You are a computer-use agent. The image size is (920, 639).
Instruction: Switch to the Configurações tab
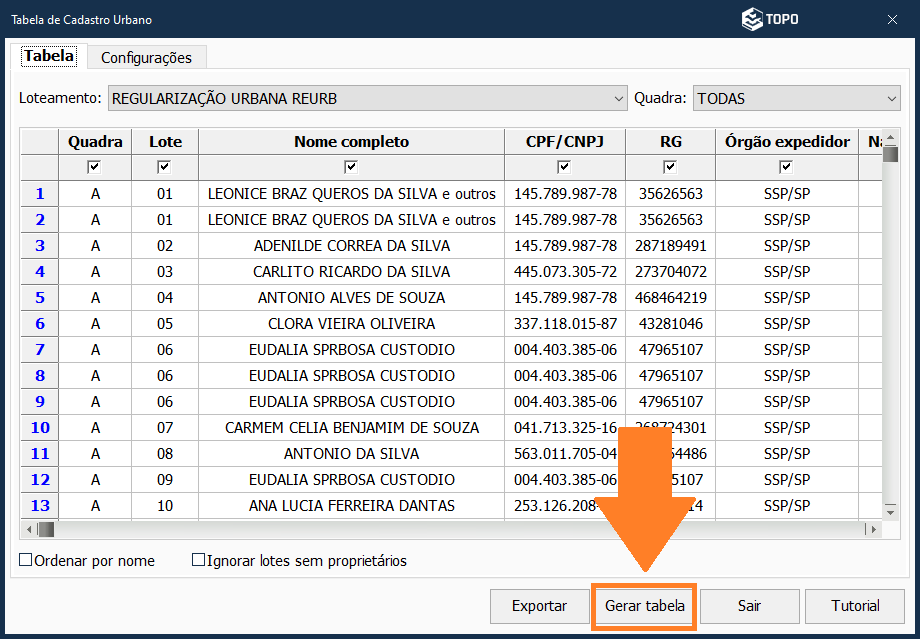(x=146, y=58)
